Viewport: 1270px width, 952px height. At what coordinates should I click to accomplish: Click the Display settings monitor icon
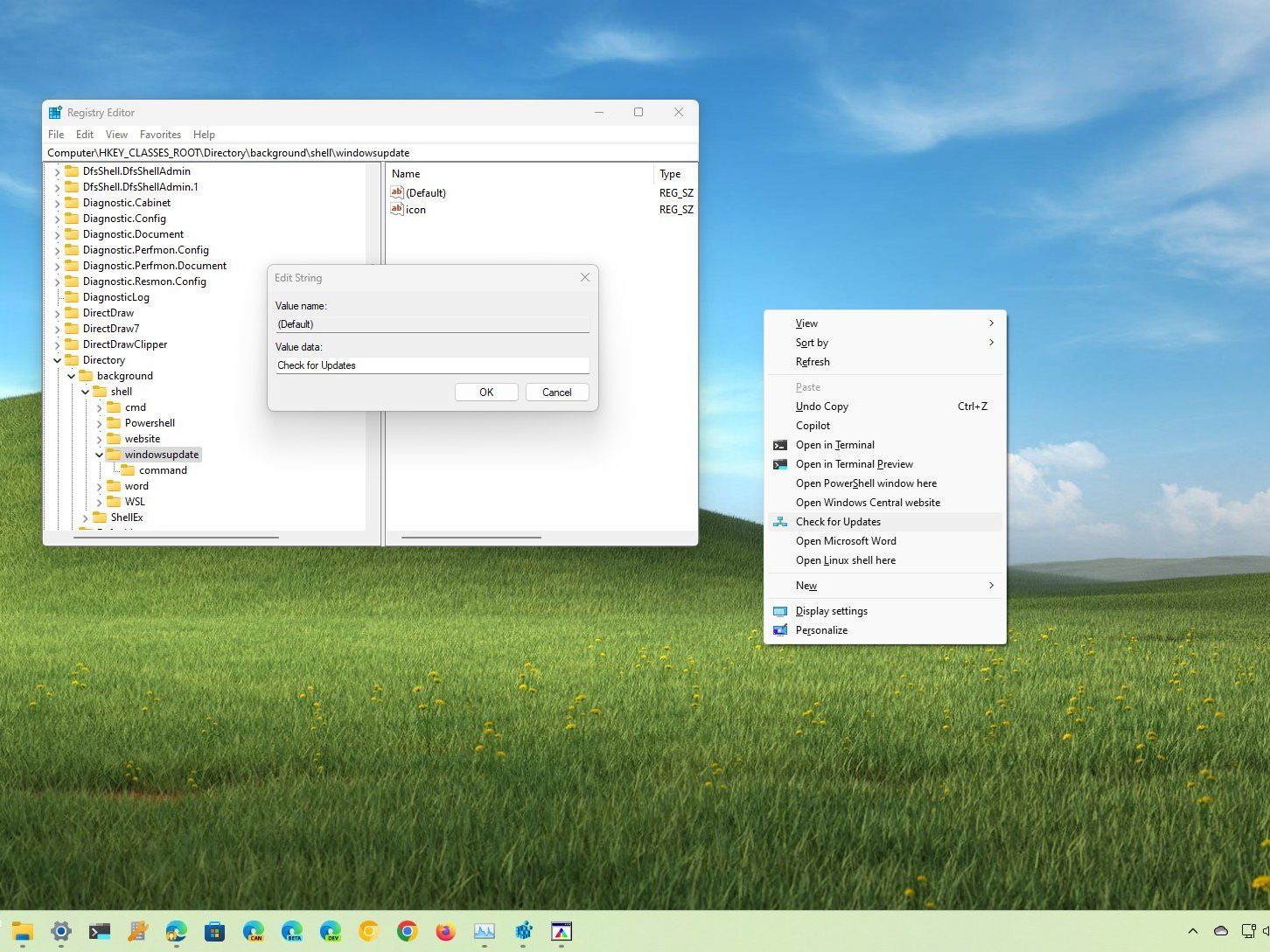[779, 611]
